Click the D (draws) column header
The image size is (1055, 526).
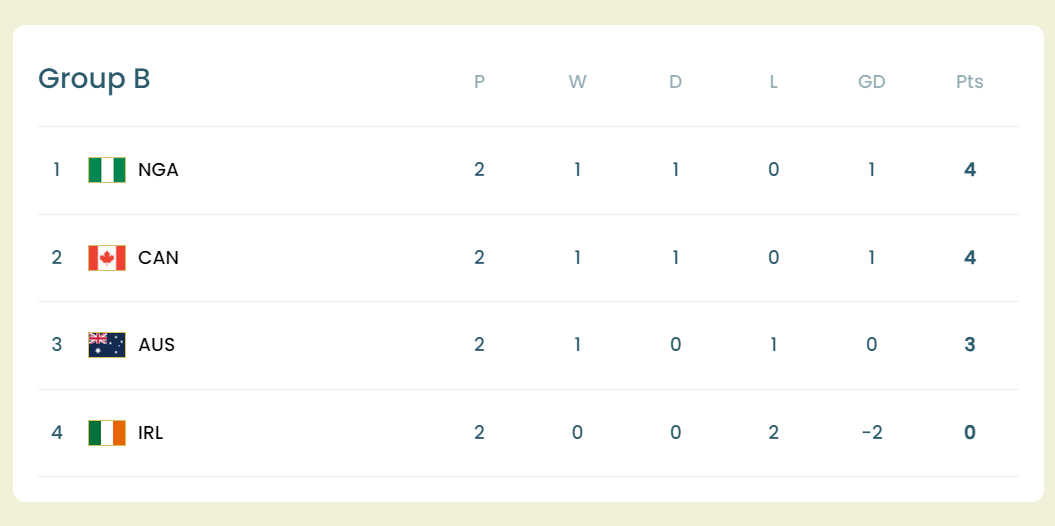[x=675, y=82]
